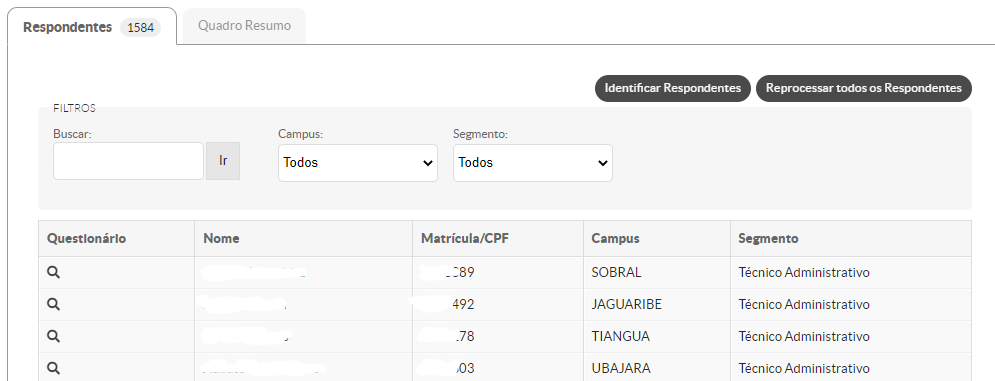Click the 1584 respondents count badge
Image resolution: width=995 pixels, height=381 pixels.
(x=140, y=28)
